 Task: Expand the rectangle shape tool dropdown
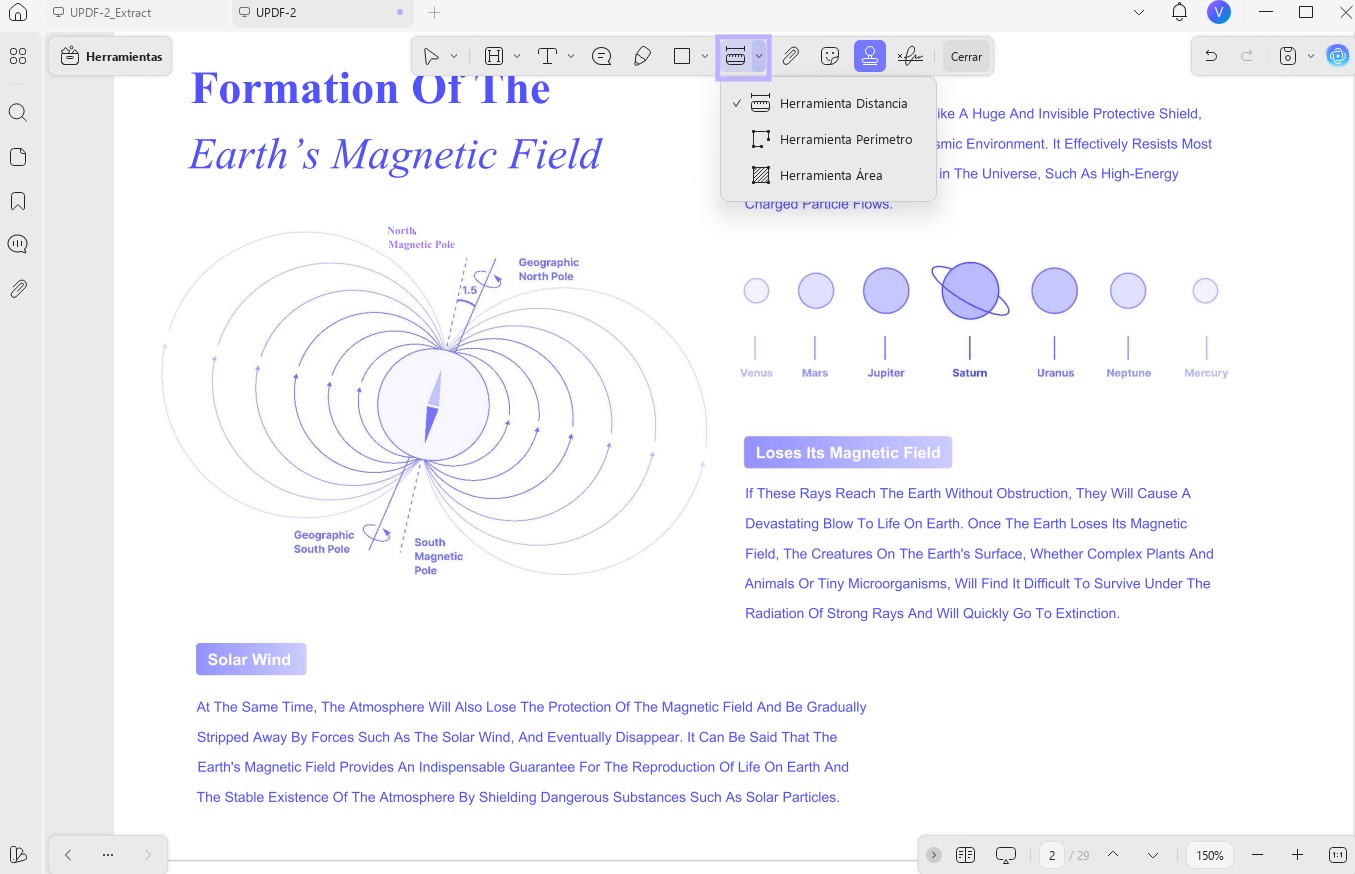pyautogui.click(x=706, y=56)
